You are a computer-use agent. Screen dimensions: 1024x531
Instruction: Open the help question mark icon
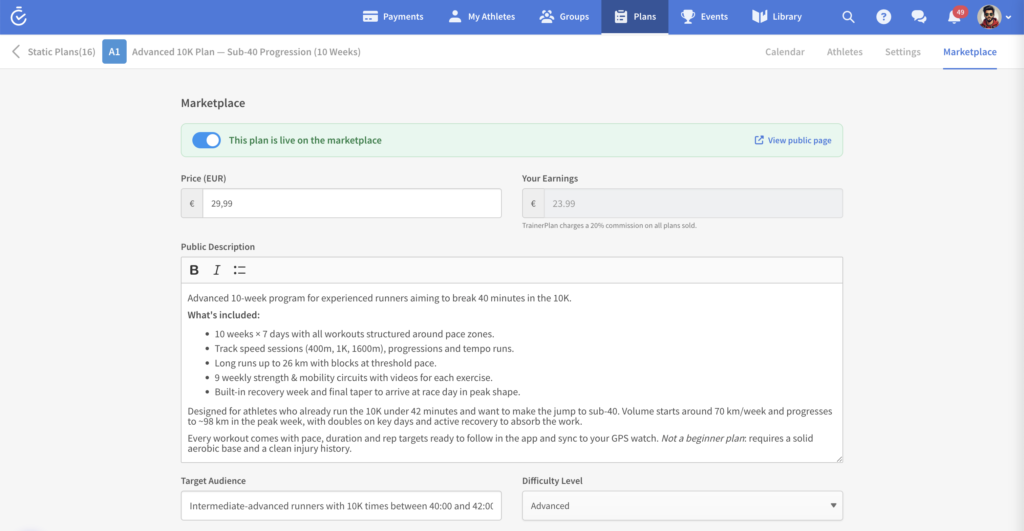(883, 17)
